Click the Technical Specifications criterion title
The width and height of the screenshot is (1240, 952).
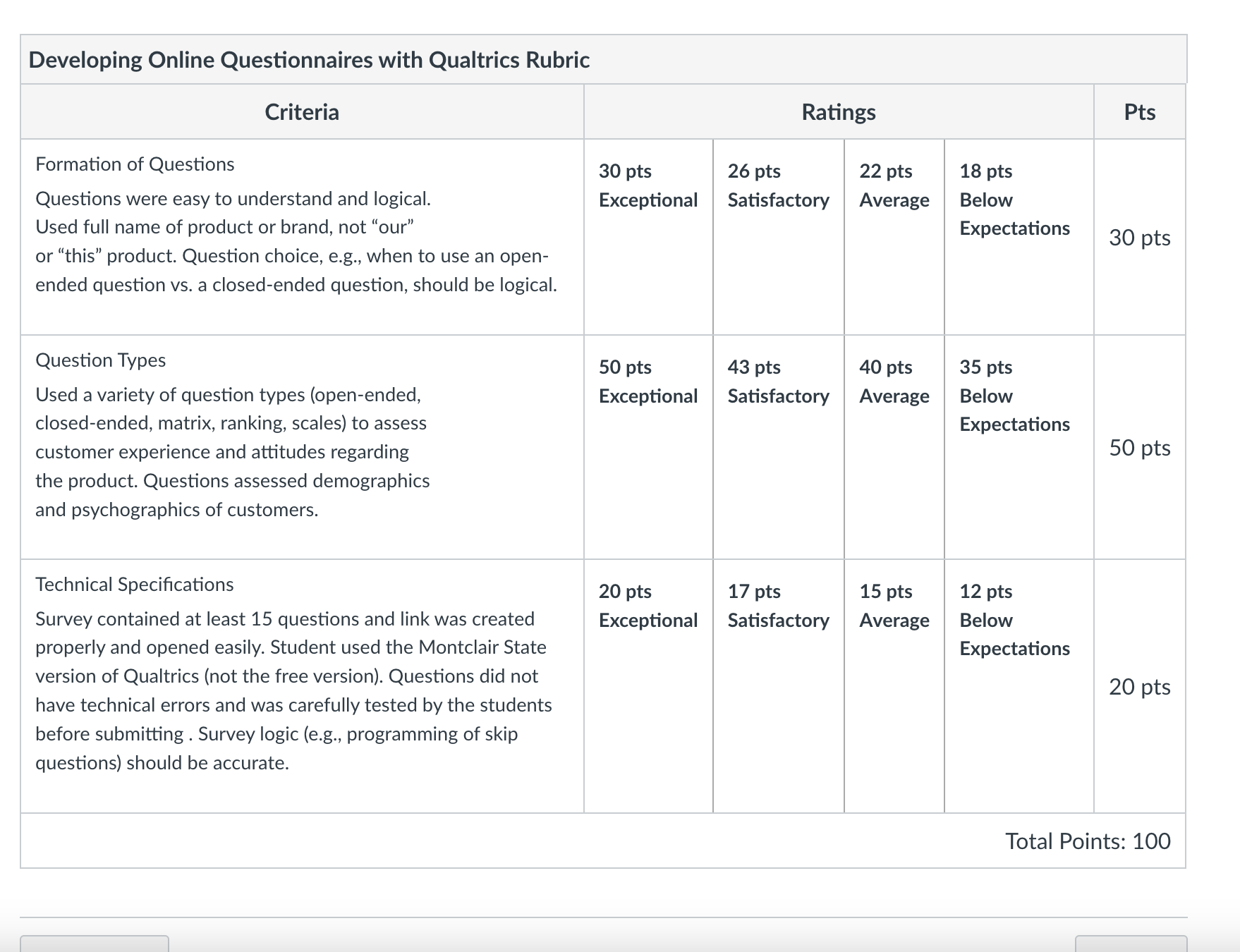[x=134, y=585]
